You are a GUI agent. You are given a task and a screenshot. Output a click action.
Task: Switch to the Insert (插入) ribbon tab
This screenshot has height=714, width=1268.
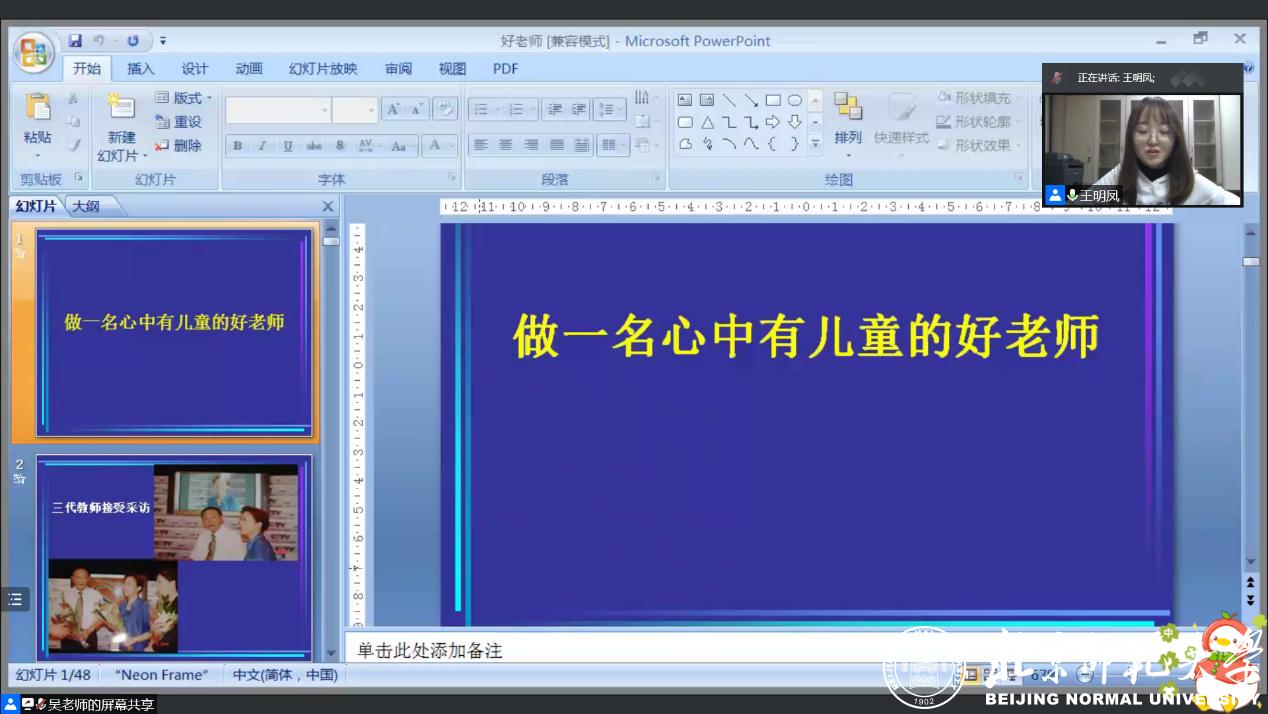[x=141, y=69]
